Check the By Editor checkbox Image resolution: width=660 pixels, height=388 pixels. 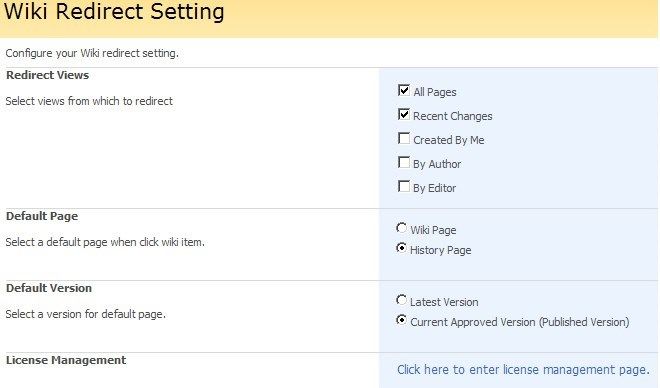pyautogui.click(x=404, y=186)
